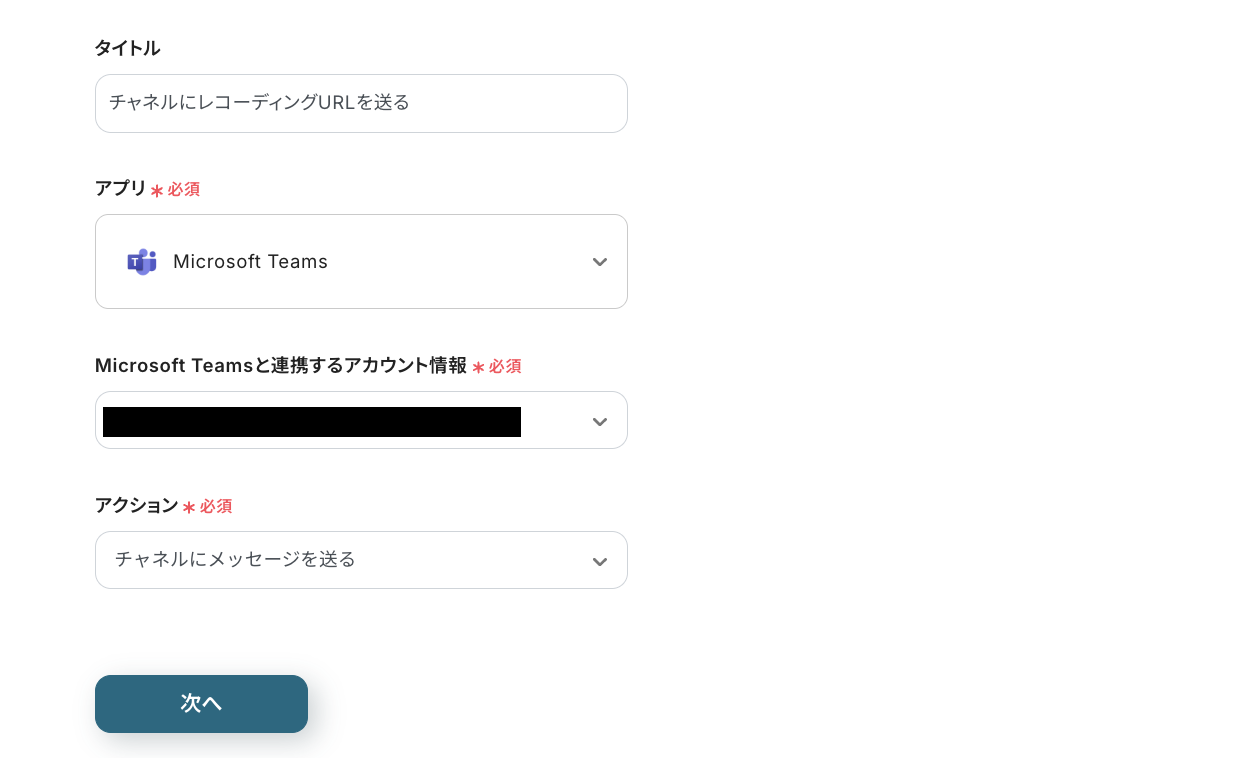Click the chevron on the アクション dropdown
Viewport: 1248px width, 758px height.
tap(599, 560)
